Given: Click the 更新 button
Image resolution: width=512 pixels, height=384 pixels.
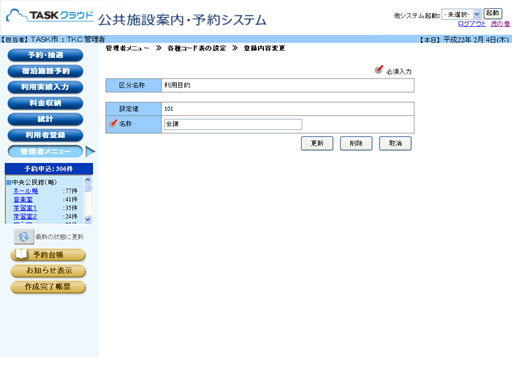Looking at the screenshot, I should pos(317,143).
